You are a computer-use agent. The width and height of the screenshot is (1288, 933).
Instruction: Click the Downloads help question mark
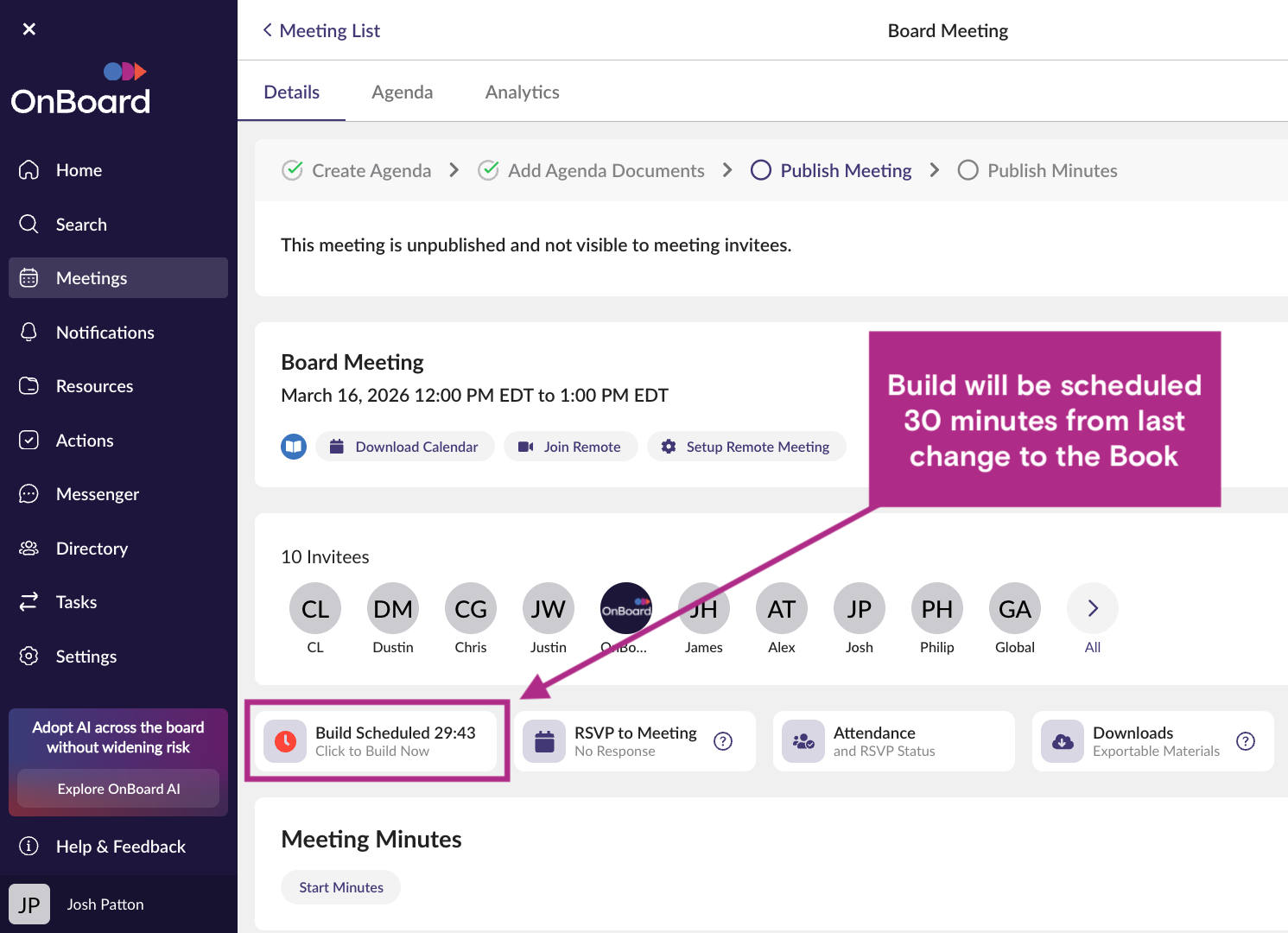coord(1245,741)
